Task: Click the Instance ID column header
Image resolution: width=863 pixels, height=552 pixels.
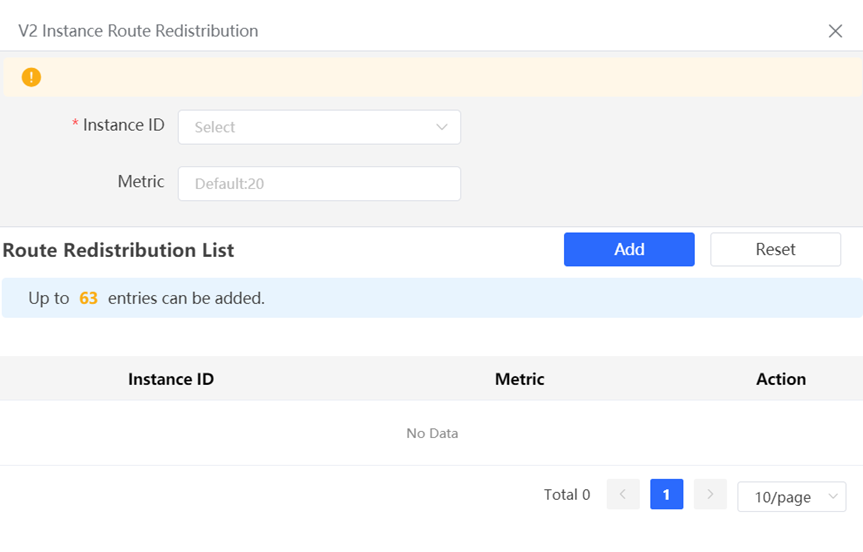Action: pos(171,379)
